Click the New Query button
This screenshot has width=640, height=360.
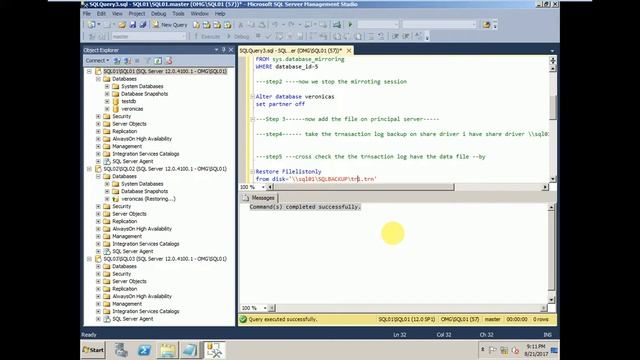click(x=170, y=25)
